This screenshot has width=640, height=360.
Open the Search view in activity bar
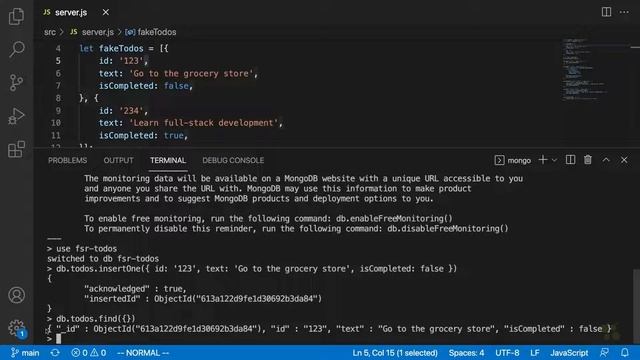click(16, 49)
